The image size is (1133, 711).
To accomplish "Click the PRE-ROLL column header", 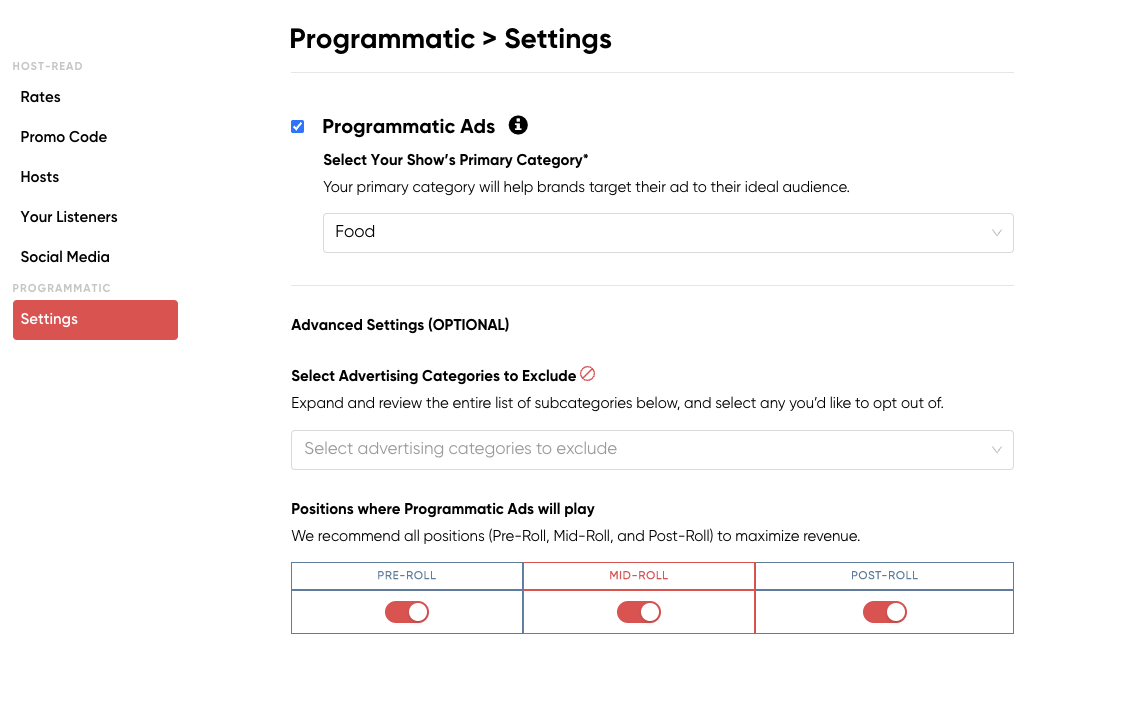I will tap(407, 576).
